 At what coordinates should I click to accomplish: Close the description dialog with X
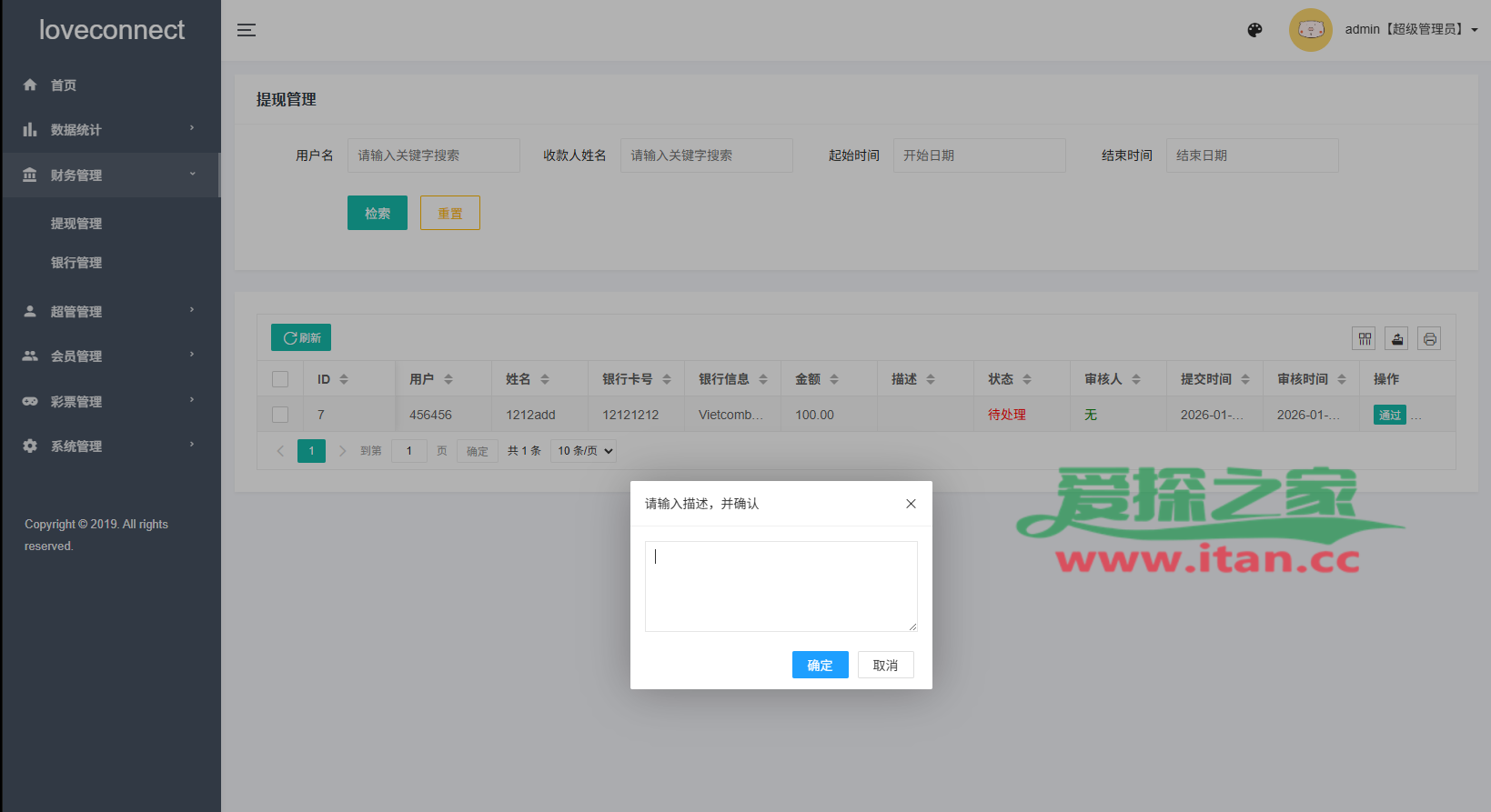click(911, 504)
